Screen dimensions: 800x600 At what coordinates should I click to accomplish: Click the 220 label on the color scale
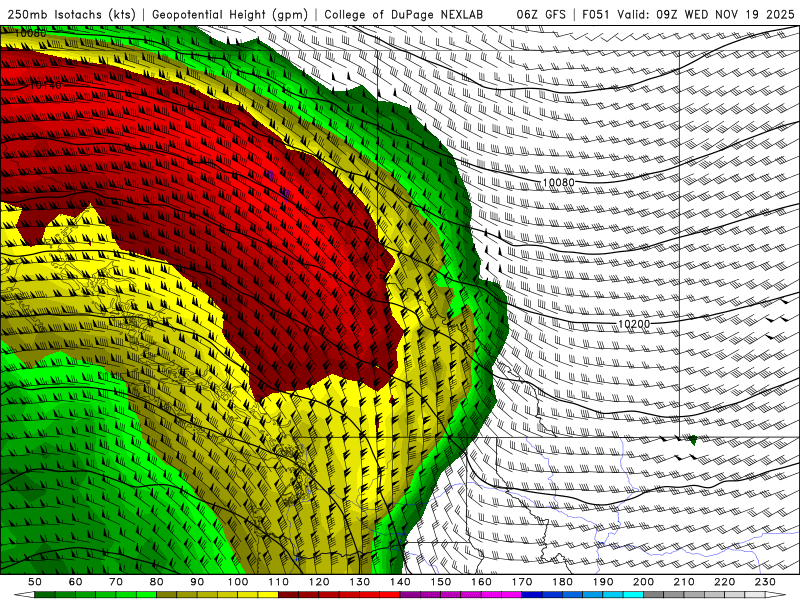[724, 582]
